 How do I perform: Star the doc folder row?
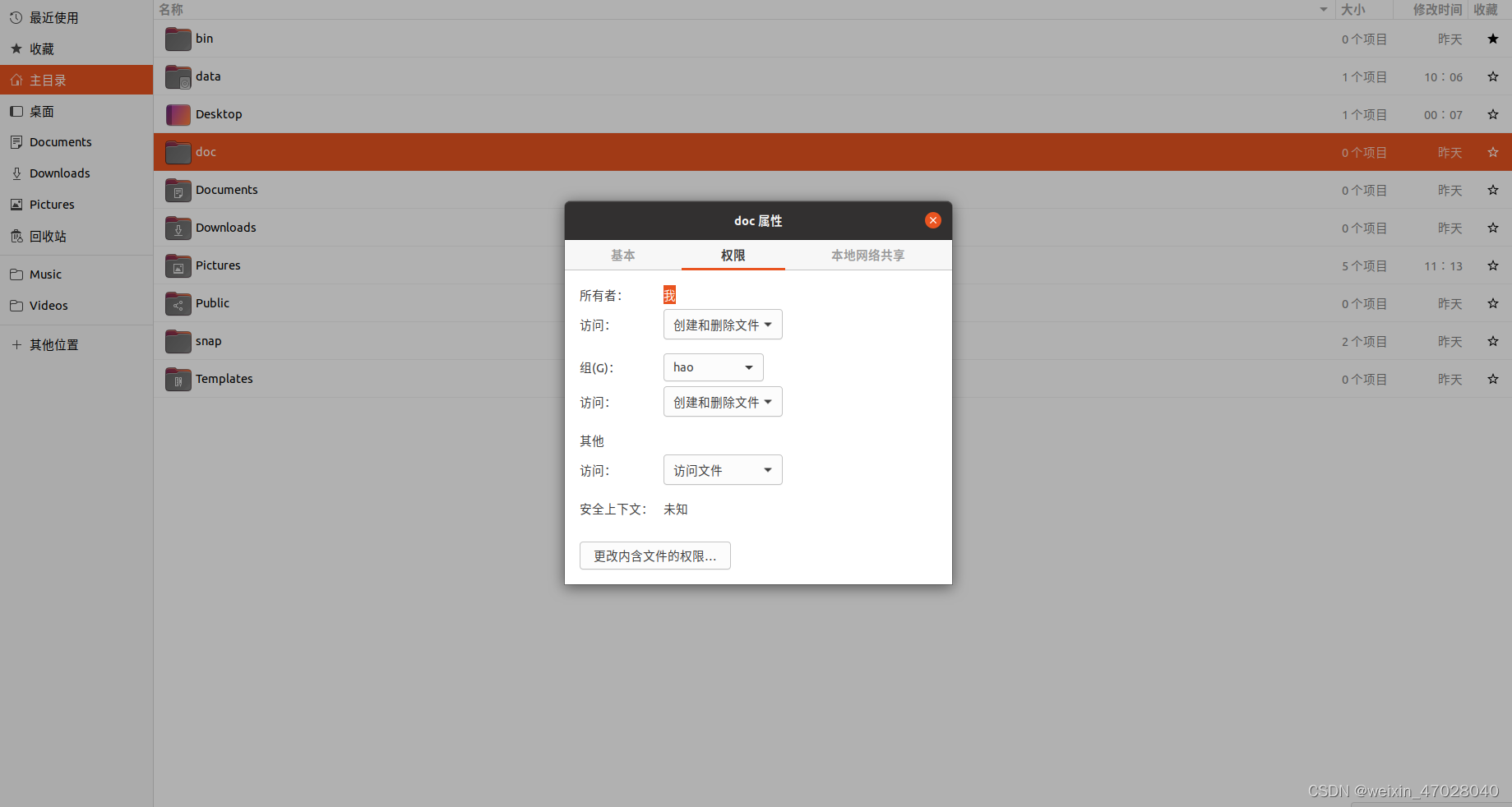pyautogui.click(x=1493, y=152)
